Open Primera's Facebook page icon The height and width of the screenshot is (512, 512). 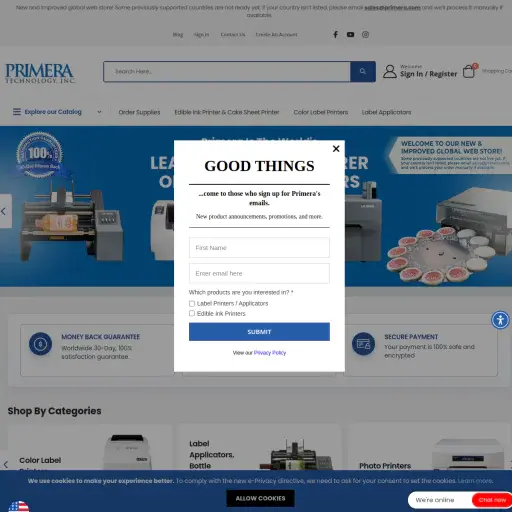(x=336, y=34)
